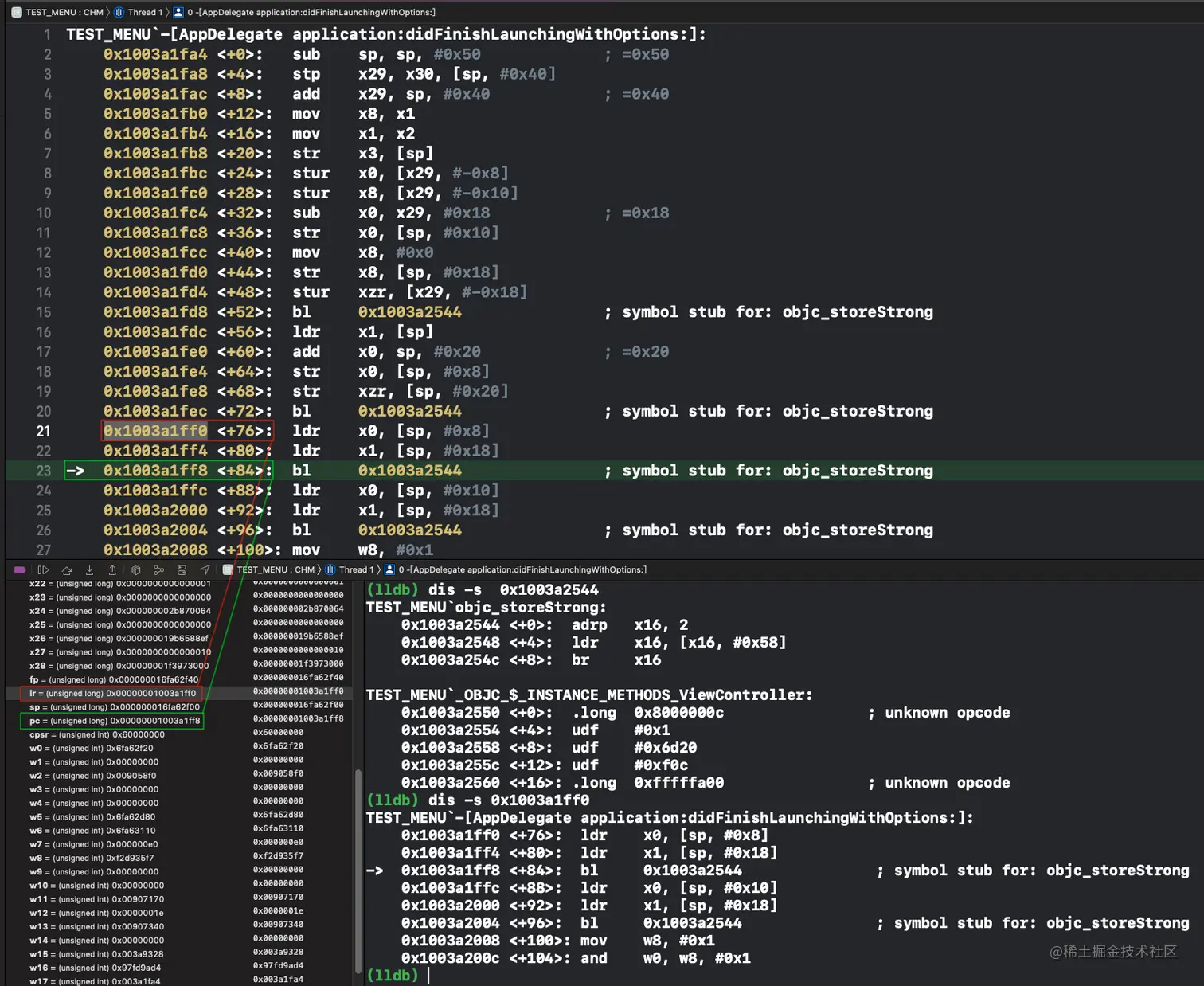Click the 'symbol stub for: objc_storeStrong' comment on line 23
Image resolution: width=1204 pixels, height=986 pixels.
pyautogui.click(x=768, y=471)
